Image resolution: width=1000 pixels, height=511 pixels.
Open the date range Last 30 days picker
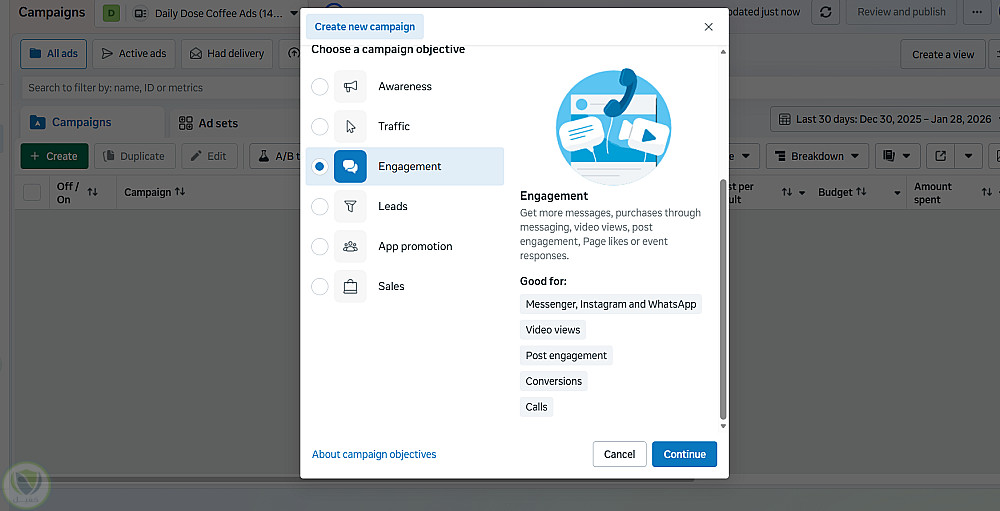coord(884,119)
